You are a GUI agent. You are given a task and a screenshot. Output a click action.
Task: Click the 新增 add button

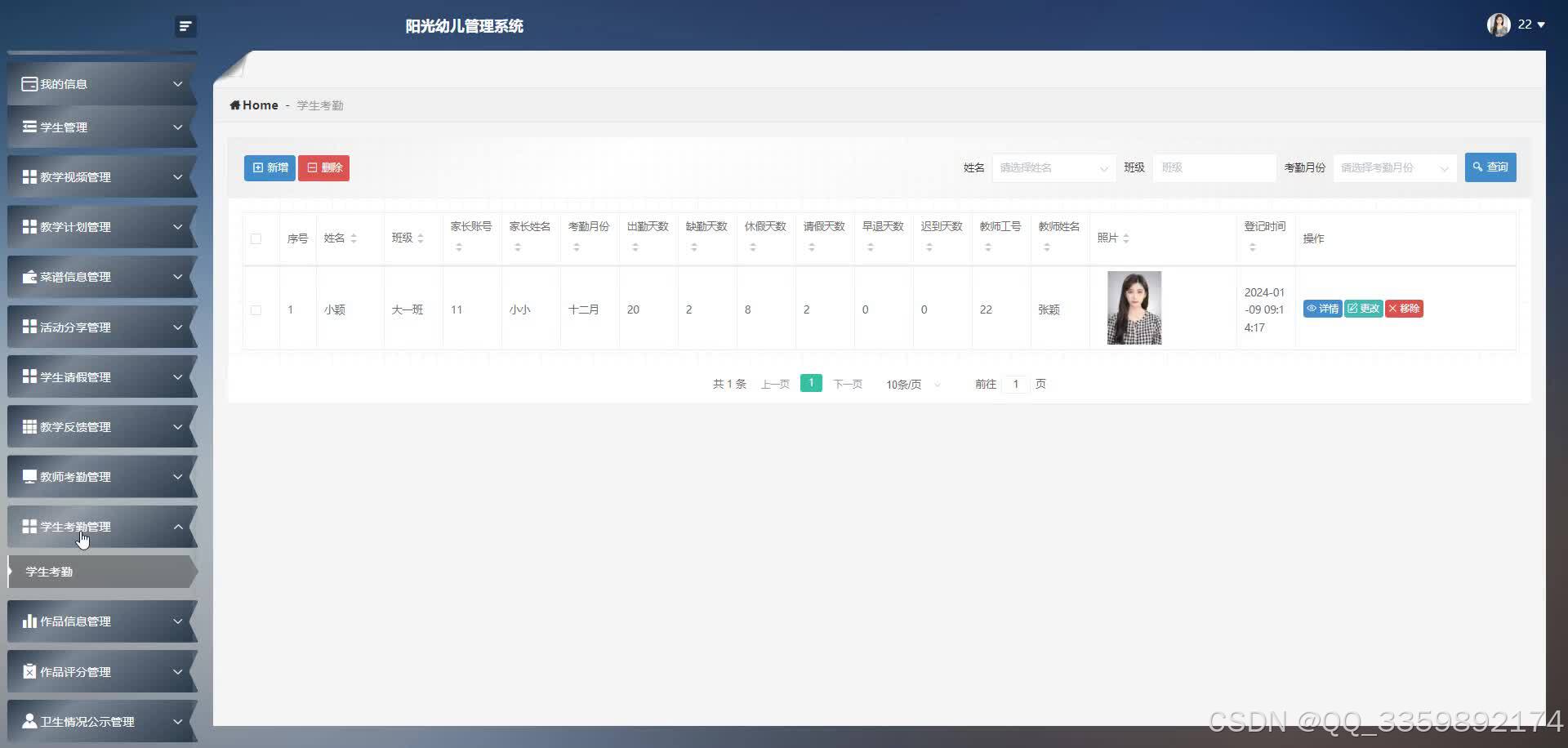tap(269, 167)
